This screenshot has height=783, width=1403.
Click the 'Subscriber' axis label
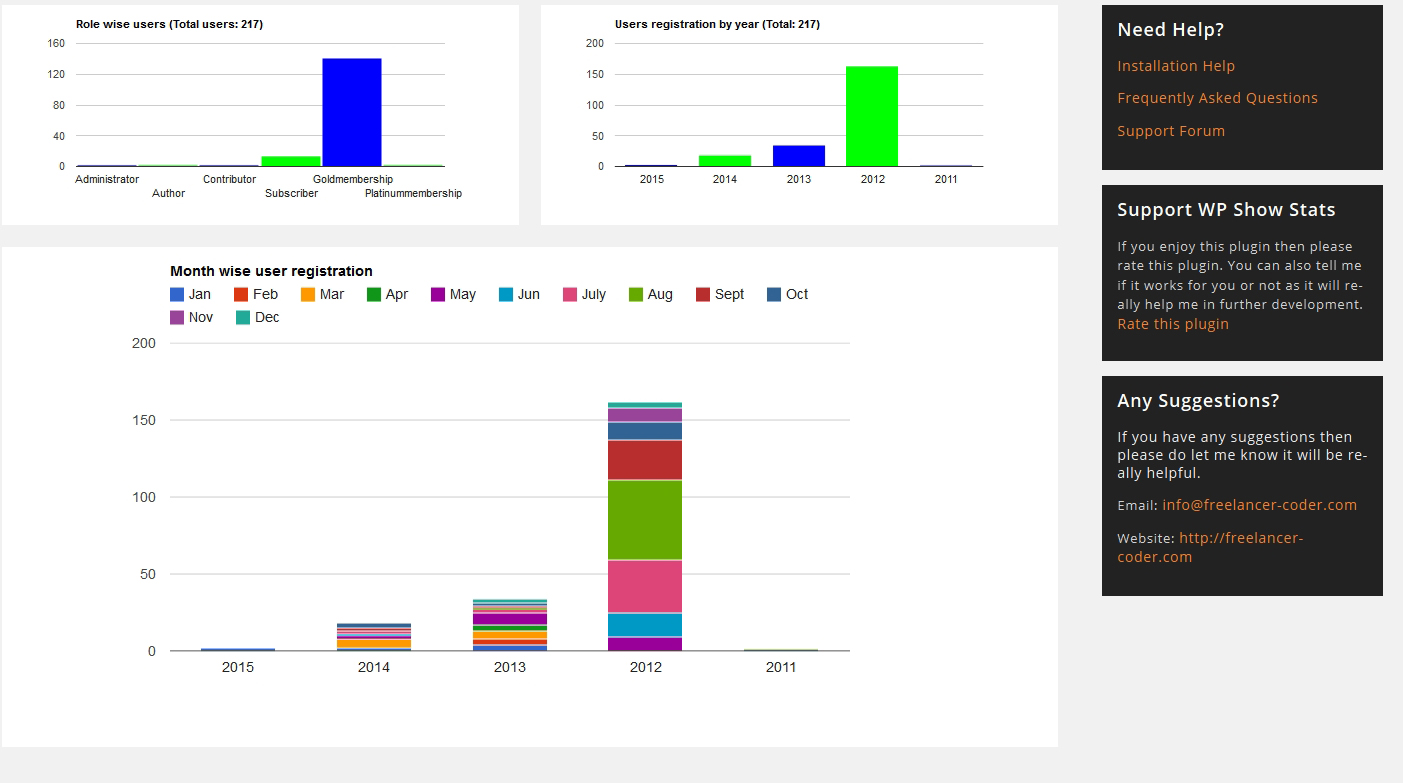coord(291,193)
